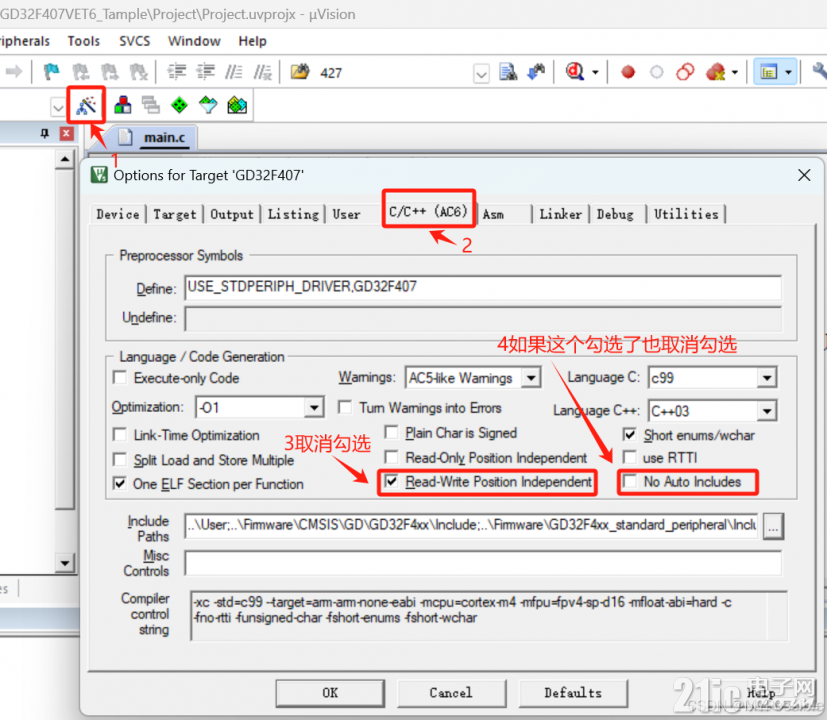Expand the find text combo dropdown
Screen dimensions: 827x720
481,74
